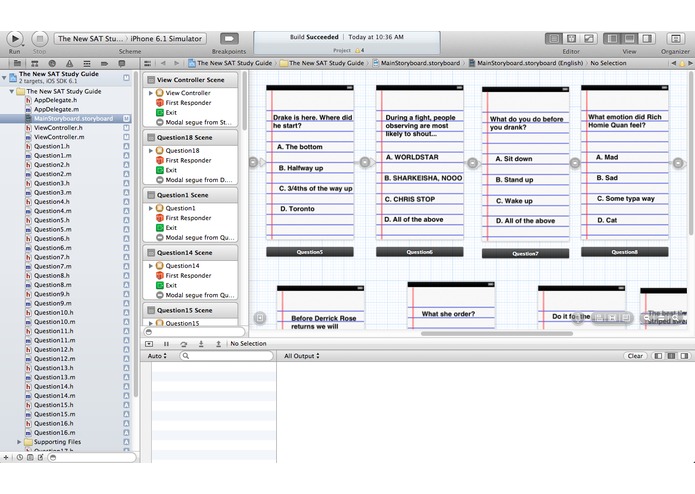Click Step out debug icon
Image resolution: width=695 pixels, height=494 pixels.
pos(218,344)
